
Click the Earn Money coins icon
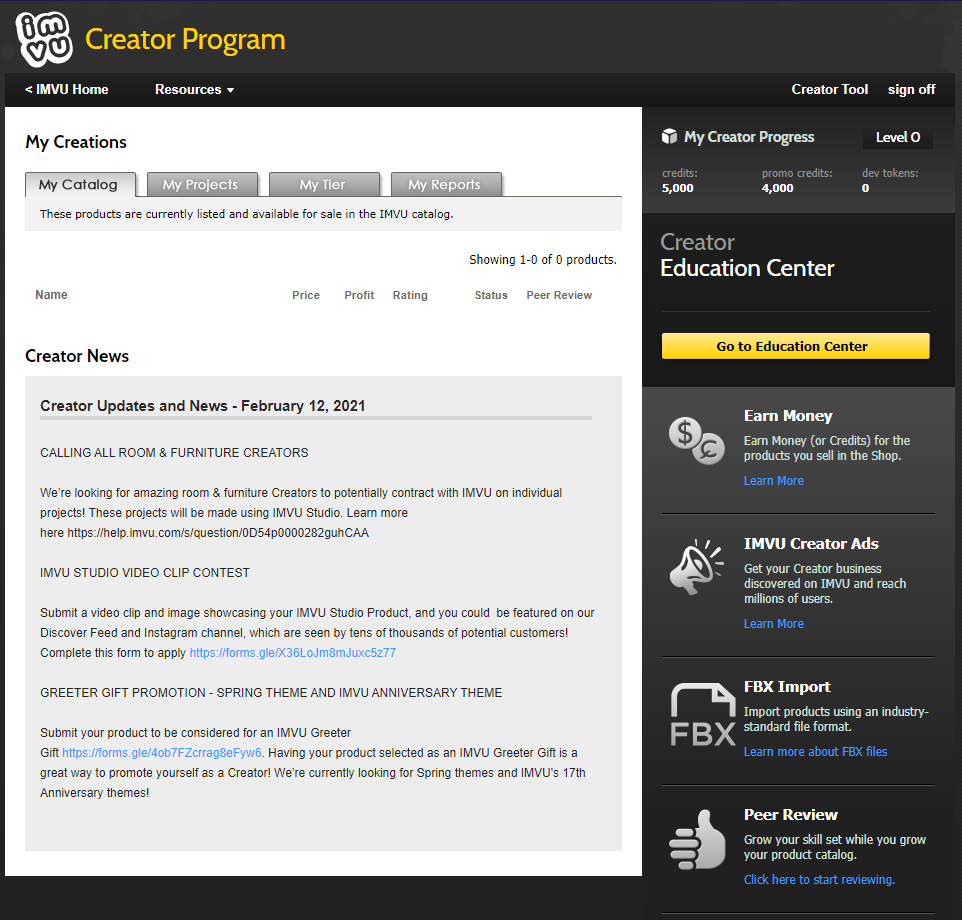coord(697,440)
